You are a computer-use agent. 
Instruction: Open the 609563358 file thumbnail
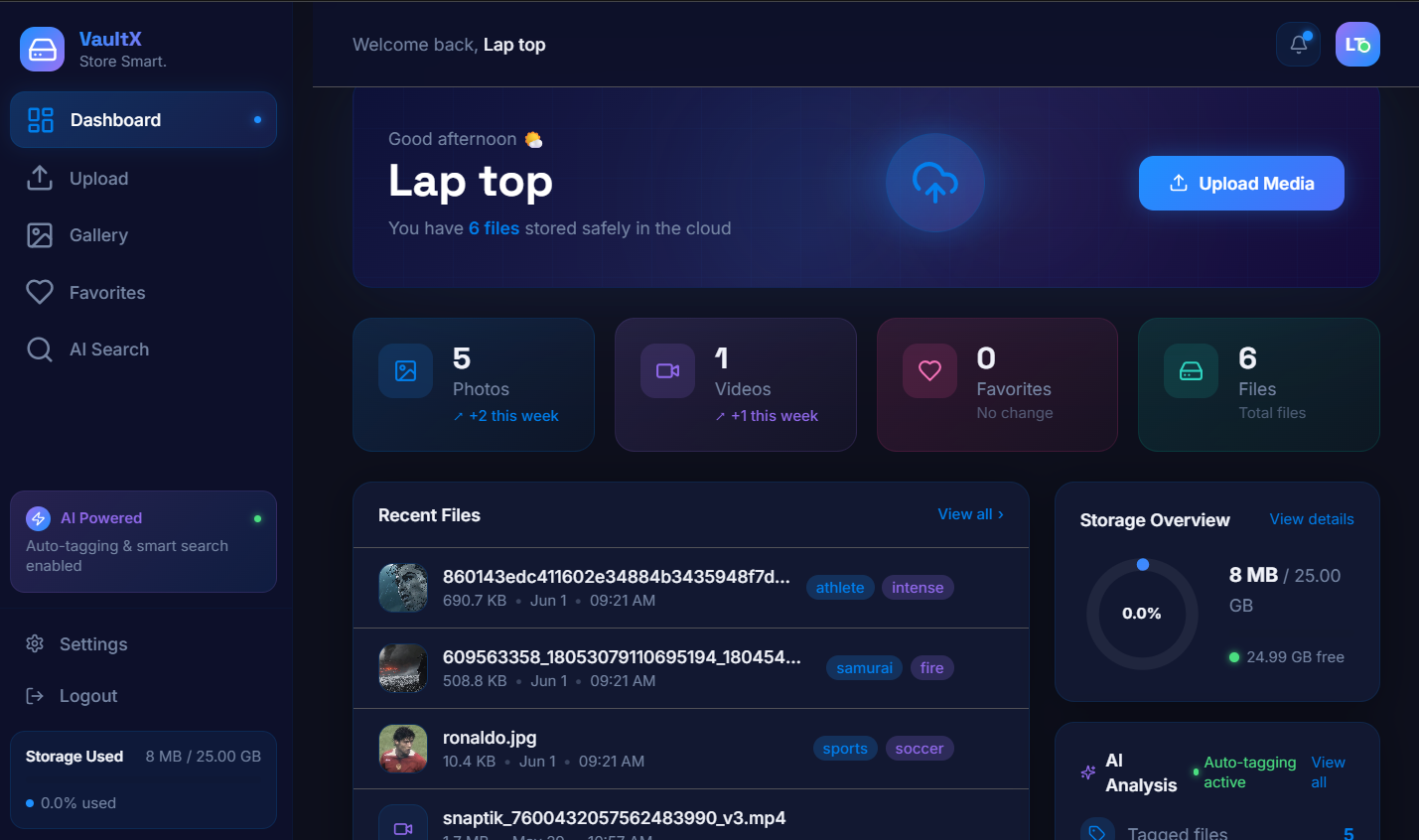point(403,668)
